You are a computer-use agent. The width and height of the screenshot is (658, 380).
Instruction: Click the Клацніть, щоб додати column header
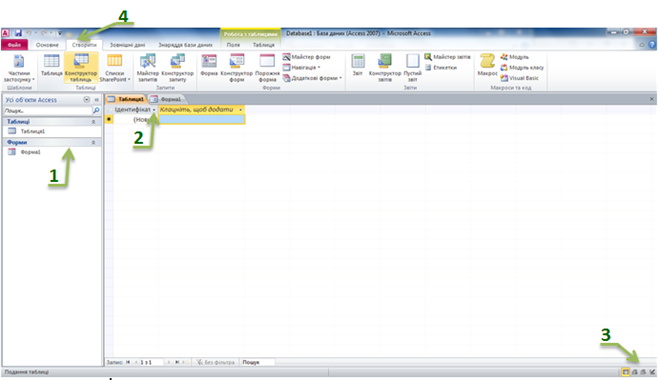point(201,109)
